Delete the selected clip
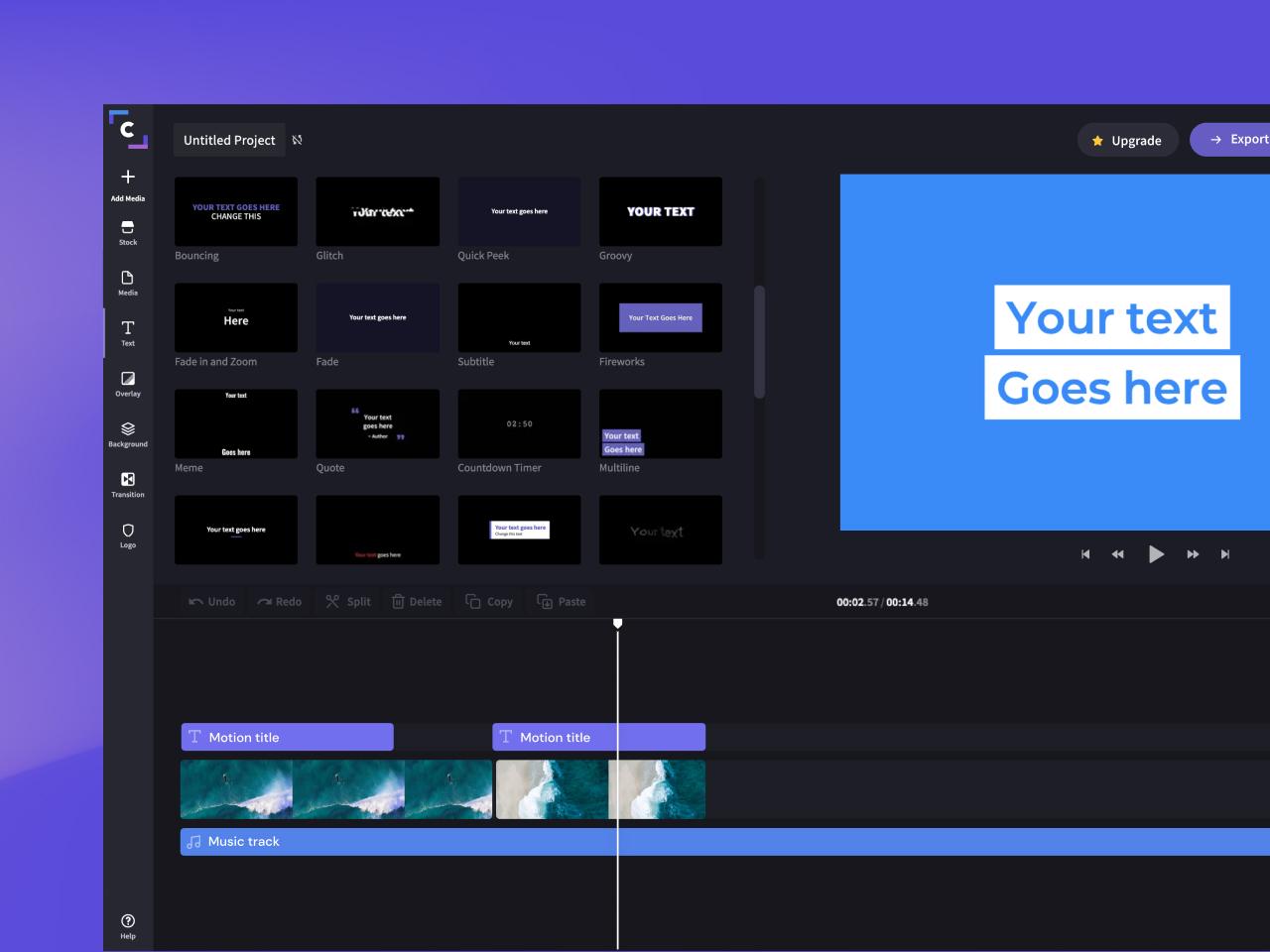This screenshot has height=952, width=1270. [417, 601]
